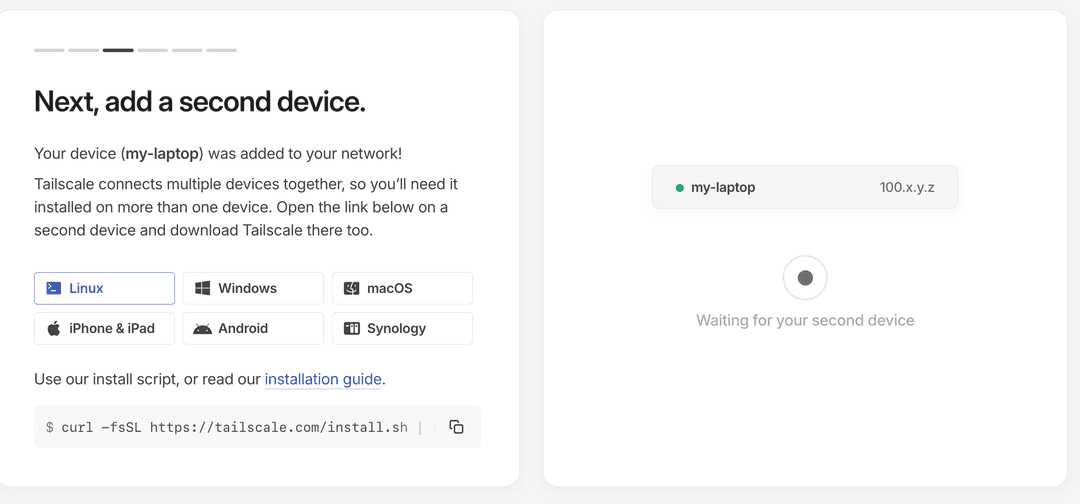Choose the macOS platform tab
The image size is (1080, 504).
(402, 288)
